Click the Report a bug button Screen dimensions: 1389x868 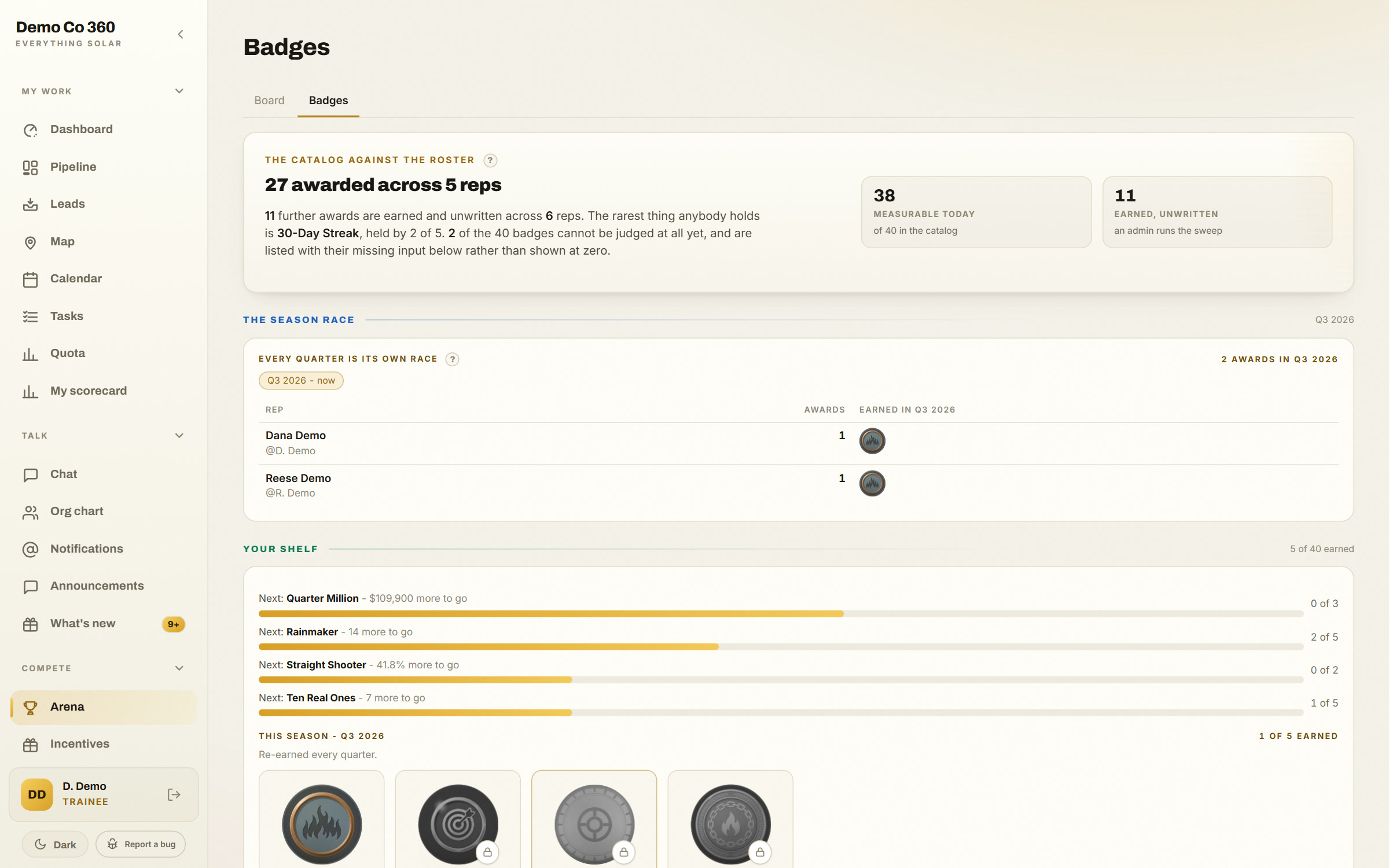141,844
